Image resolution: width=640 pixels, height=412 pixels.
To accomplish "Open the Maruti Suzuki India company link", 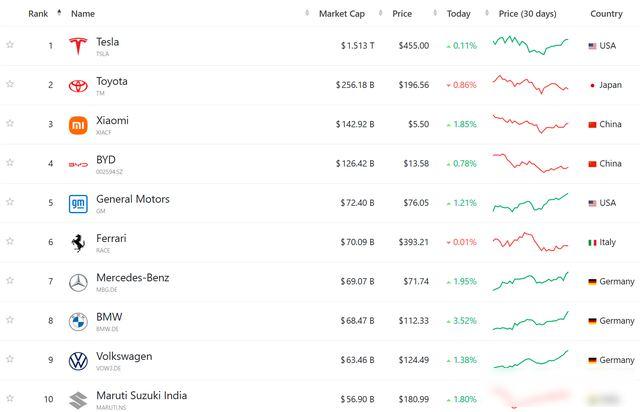I will [x=141, y=395].
